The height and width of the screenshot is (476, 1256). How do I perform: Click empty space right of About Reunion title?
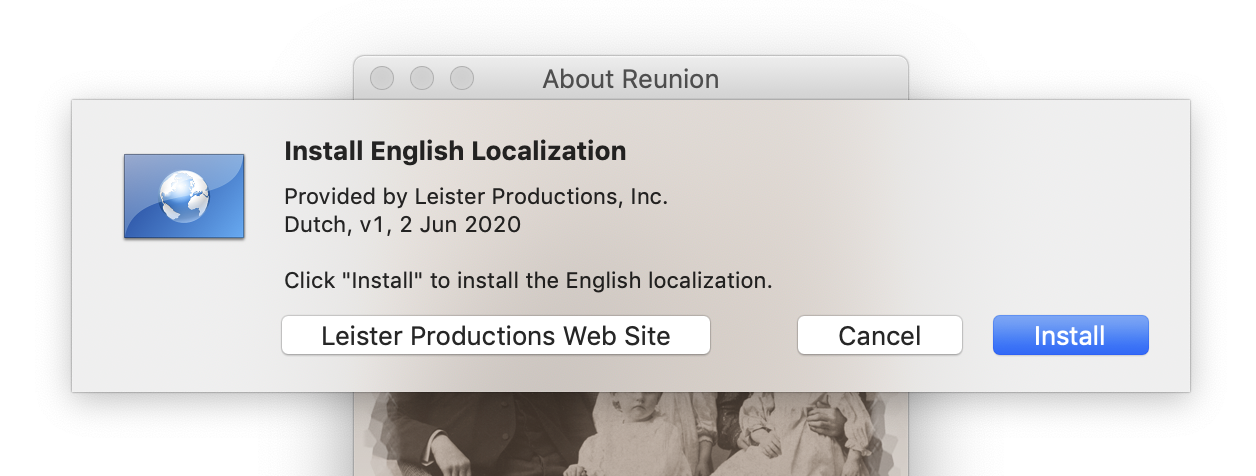810,78
